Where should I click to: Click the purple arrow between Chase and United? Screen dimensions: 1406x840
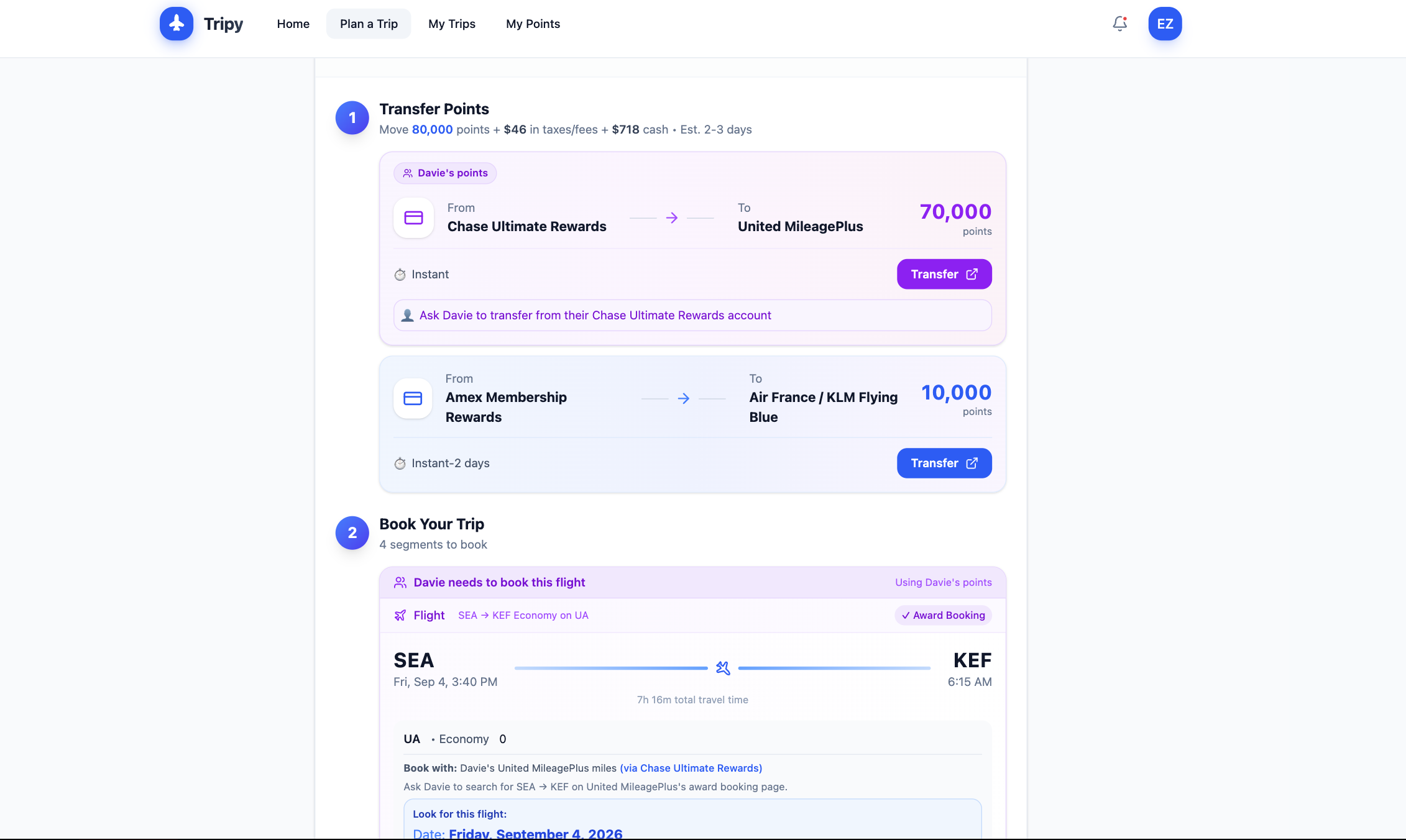[671, 218]
